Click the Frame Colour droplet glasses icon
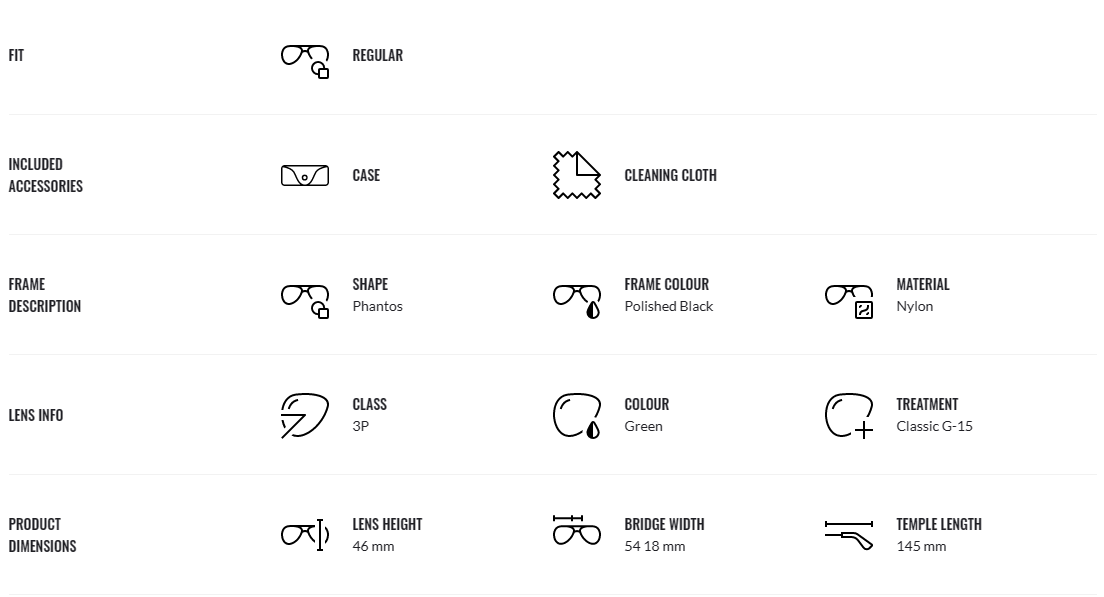Image resolution: width=1104 pixels, height=597 pixels. point(577,301)
